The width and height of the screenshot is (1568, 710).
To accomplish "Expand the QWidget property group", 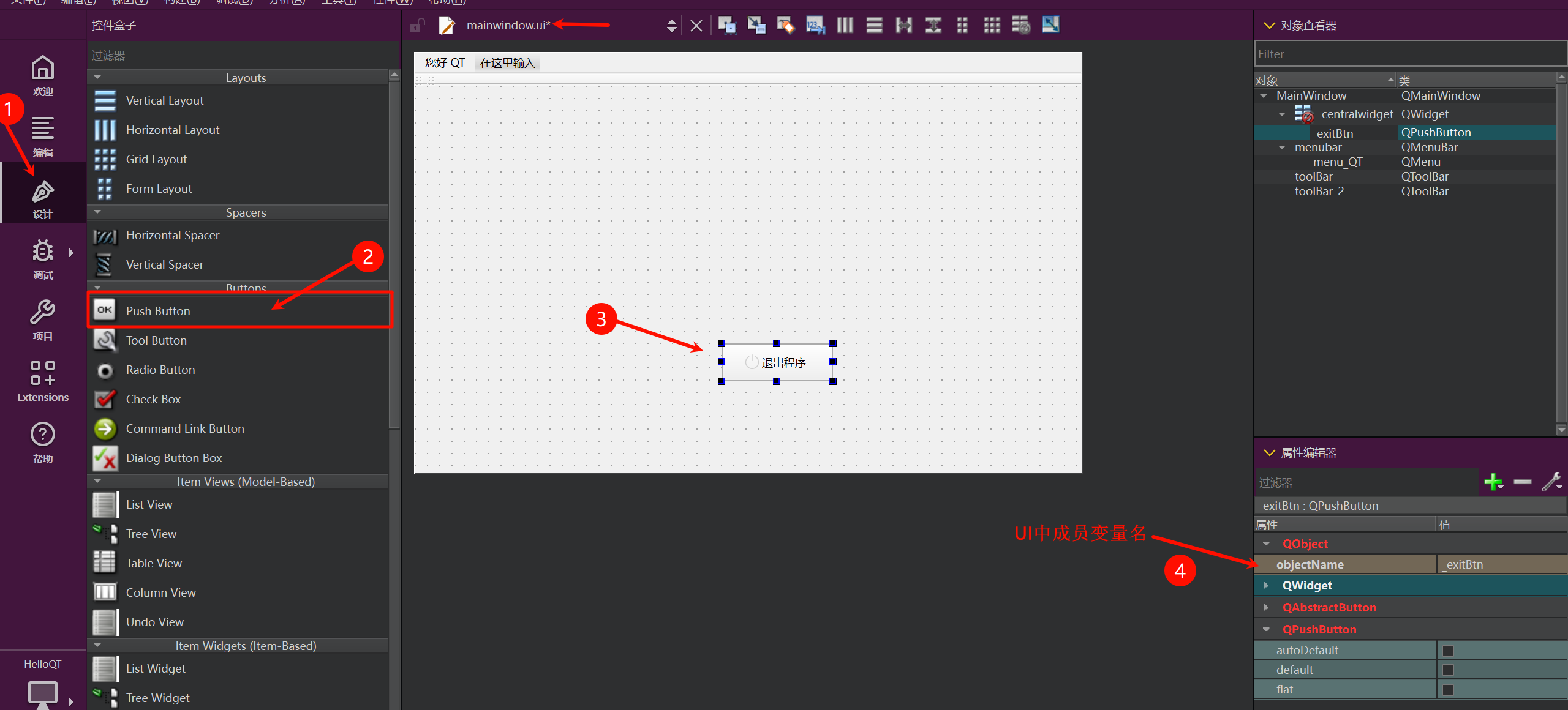I will click(1266, 585).
